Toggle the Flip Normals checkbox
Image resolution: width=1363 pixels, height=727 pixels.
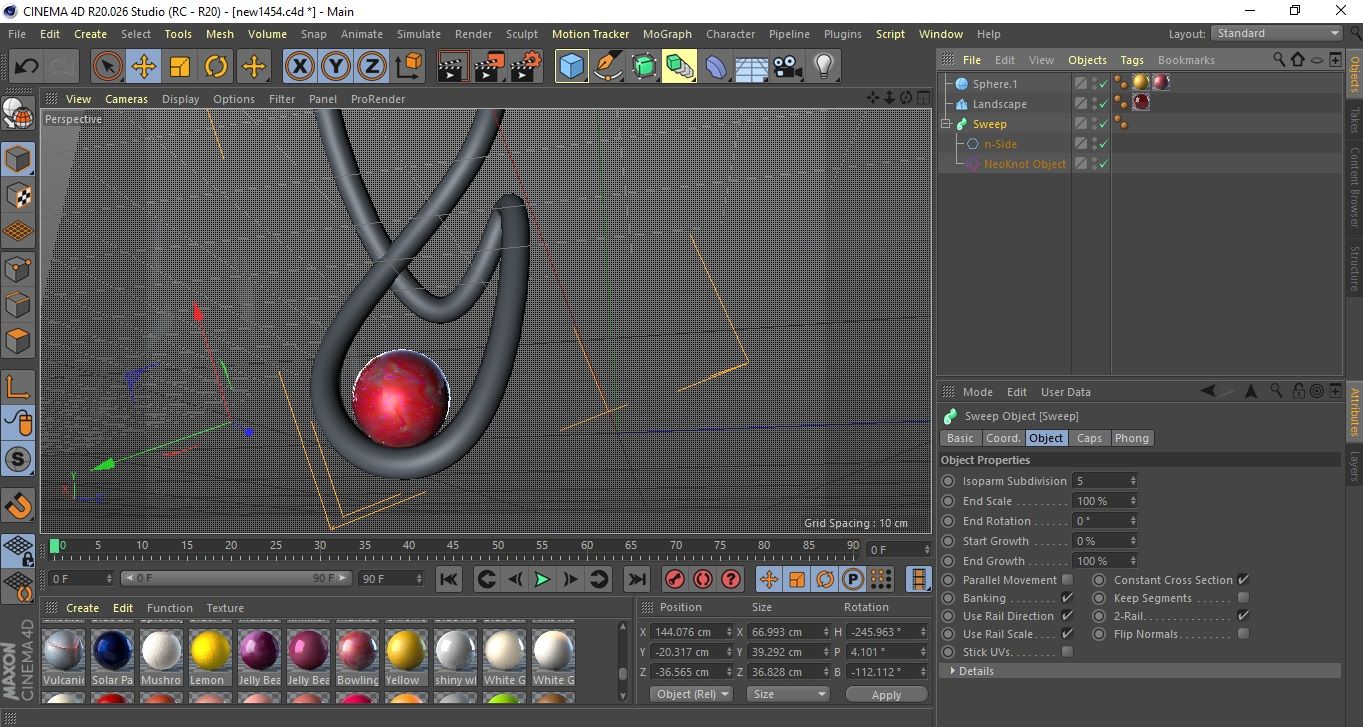[x=1243, y=634]
